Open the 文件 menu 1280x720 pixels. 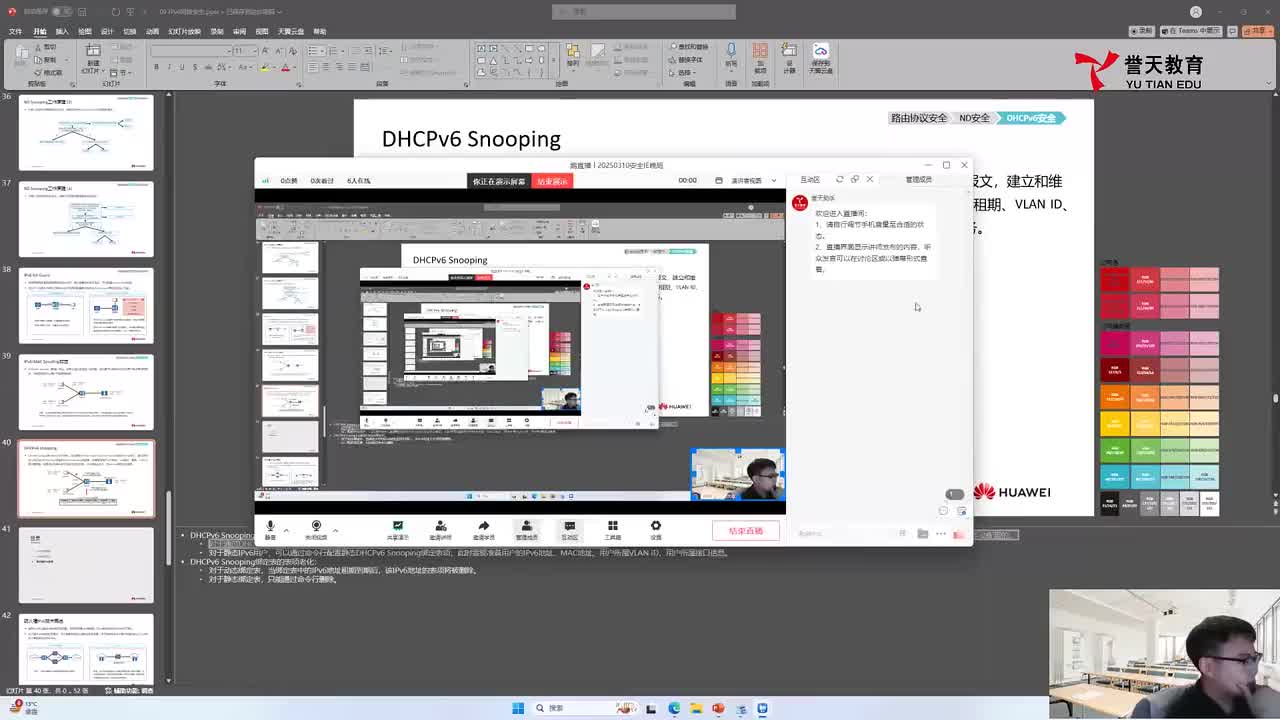15,31
